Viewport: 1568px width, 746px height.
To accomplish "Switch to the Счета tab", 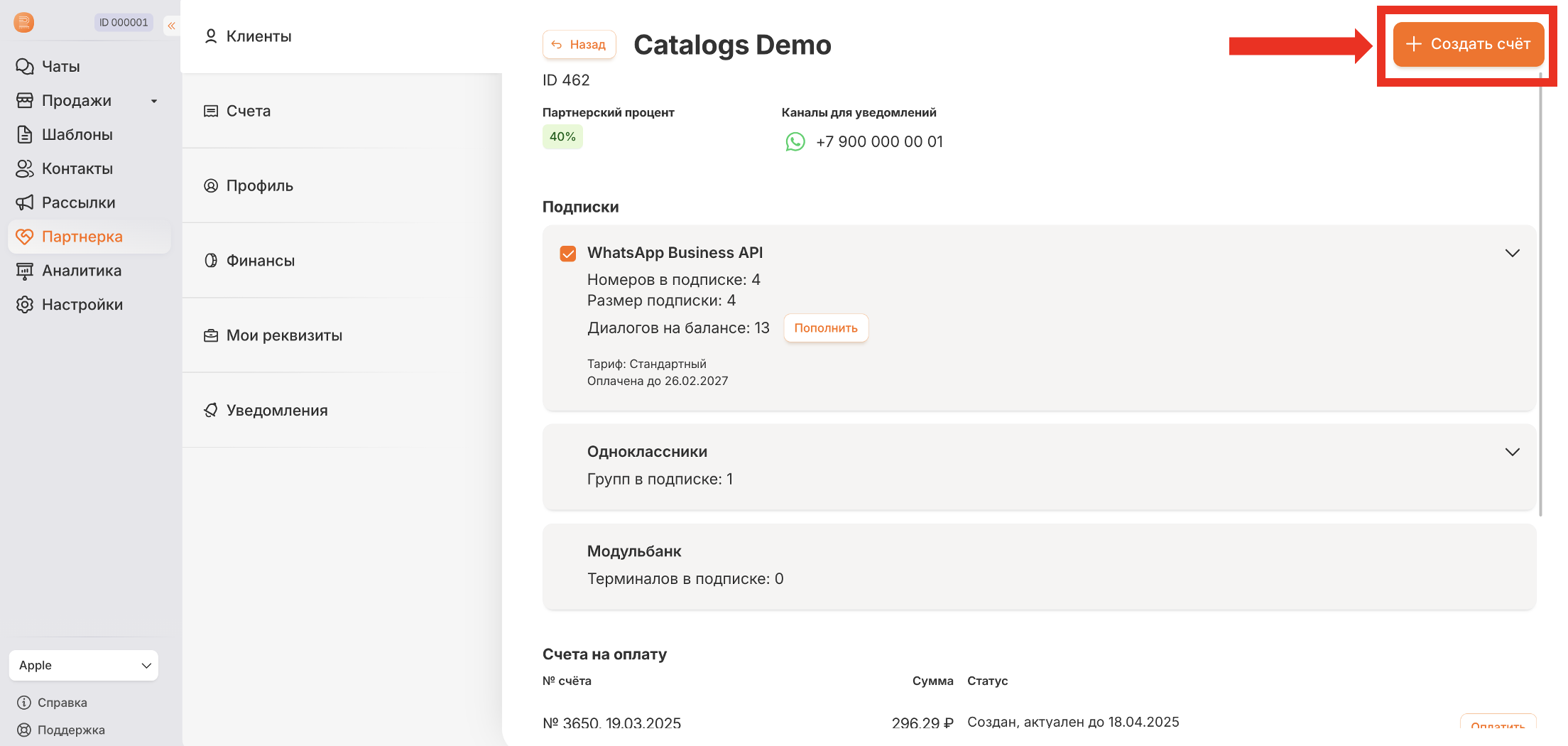I will 249,112.
